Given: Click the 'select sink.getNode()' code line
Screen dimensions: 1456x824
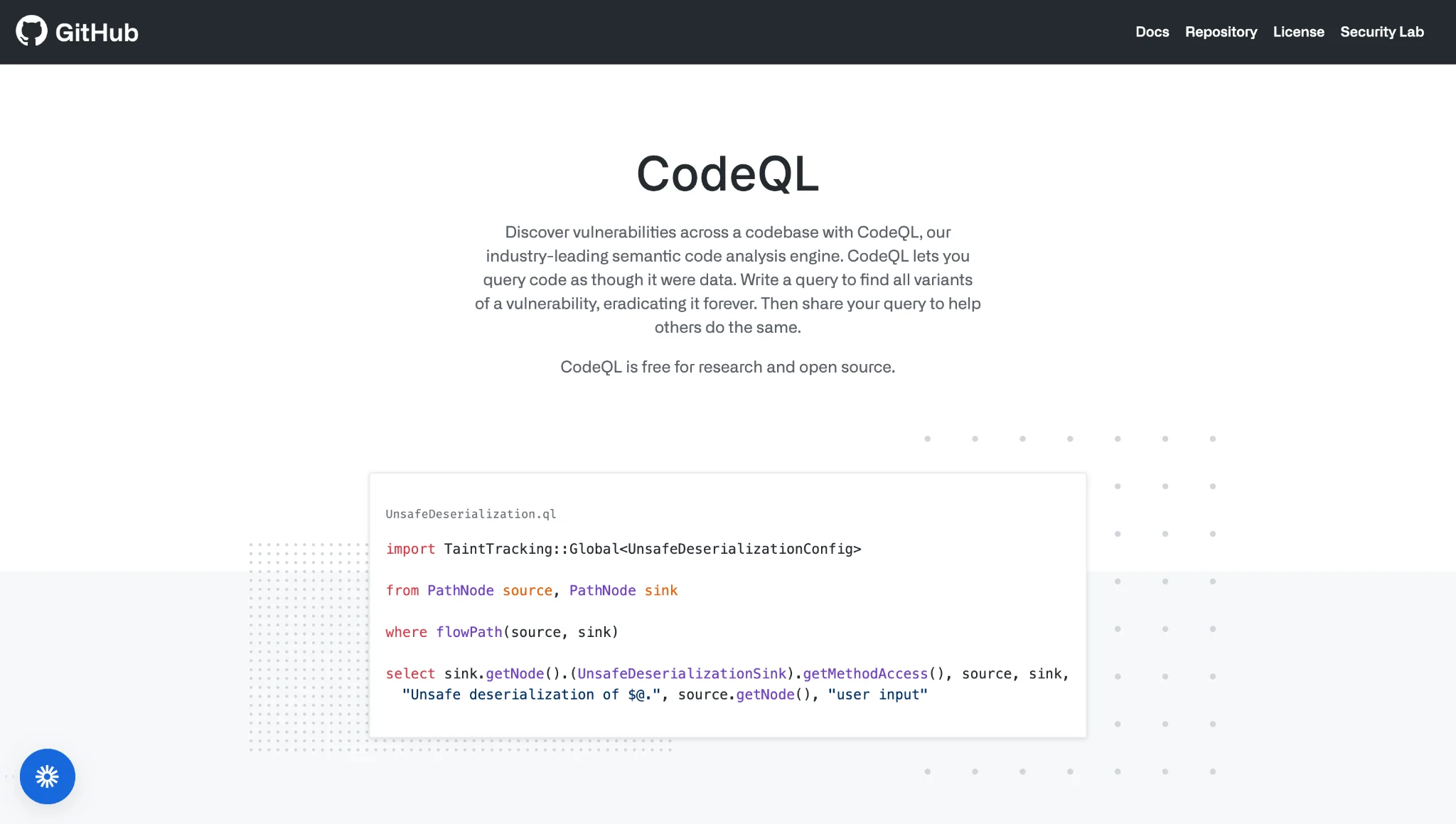Looking at the screenshot, I should [727, 673].
